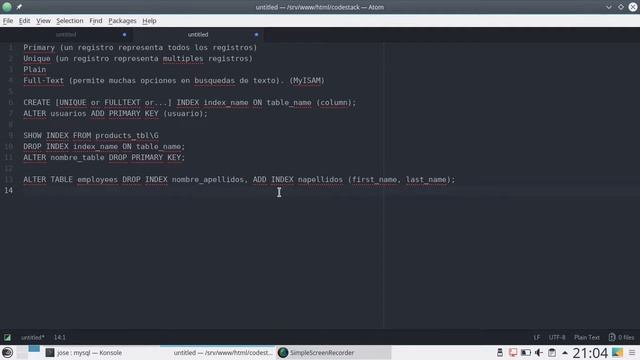This screenshot has width=640, height=360.
Task: Place cursor on line 14 empty row
Action: [x=327, y=191]
